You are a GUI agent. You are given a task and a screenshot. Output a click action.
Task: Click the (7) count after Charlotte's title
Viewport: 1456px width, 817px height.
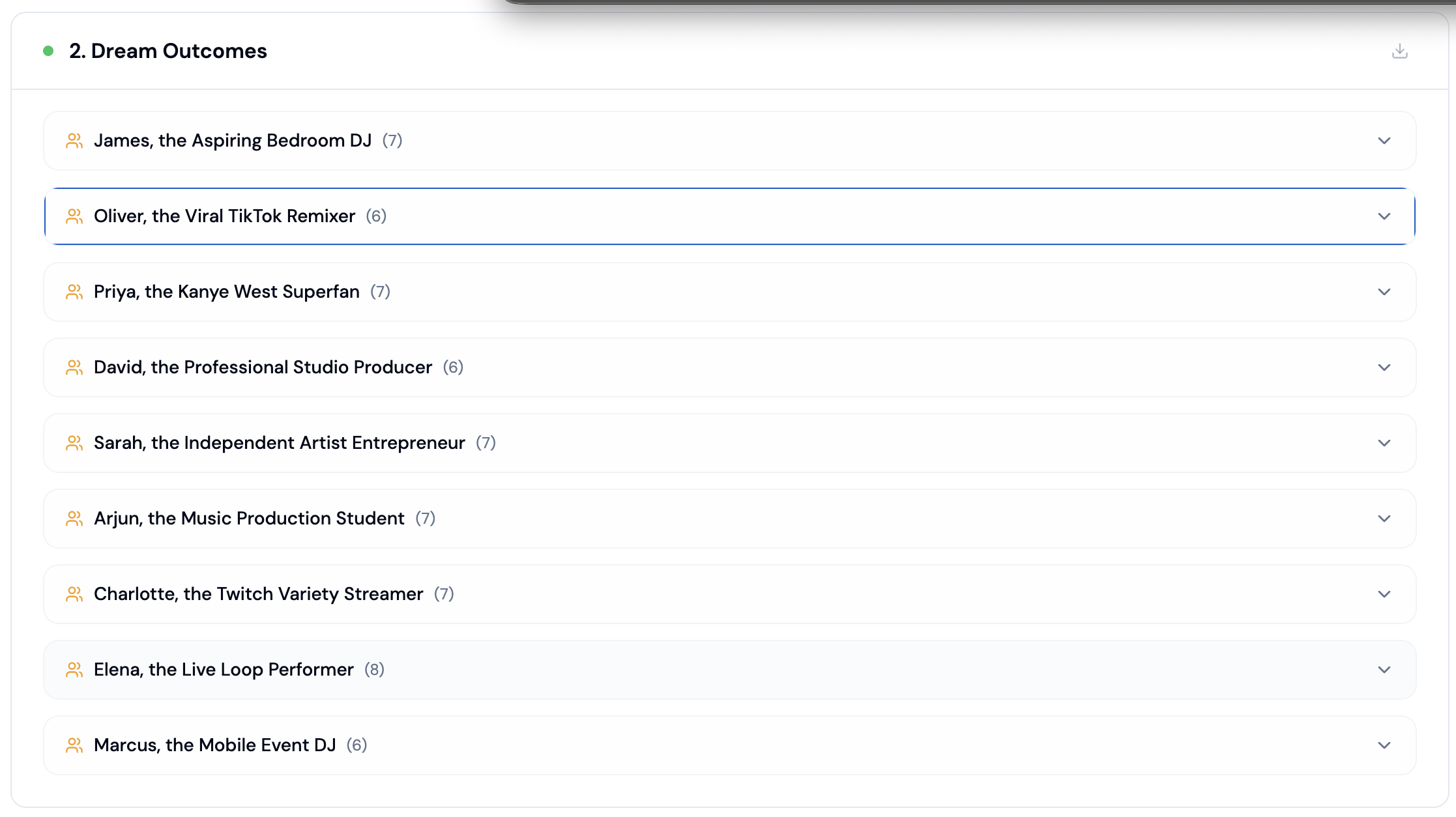point(444,594)
